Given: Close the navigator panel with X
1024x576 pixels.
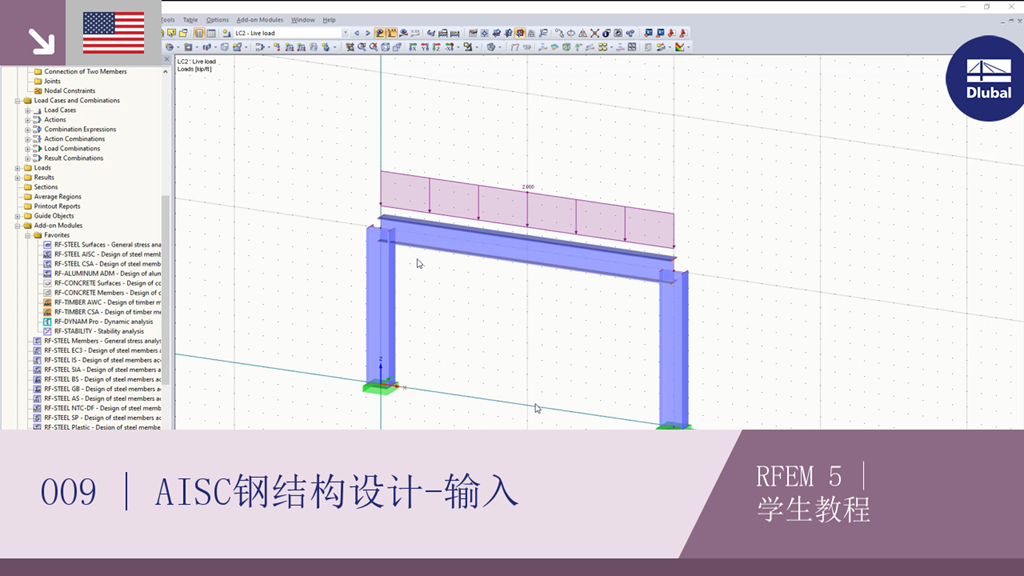Looking at the screenshot, I should click(x=166, y=59).
